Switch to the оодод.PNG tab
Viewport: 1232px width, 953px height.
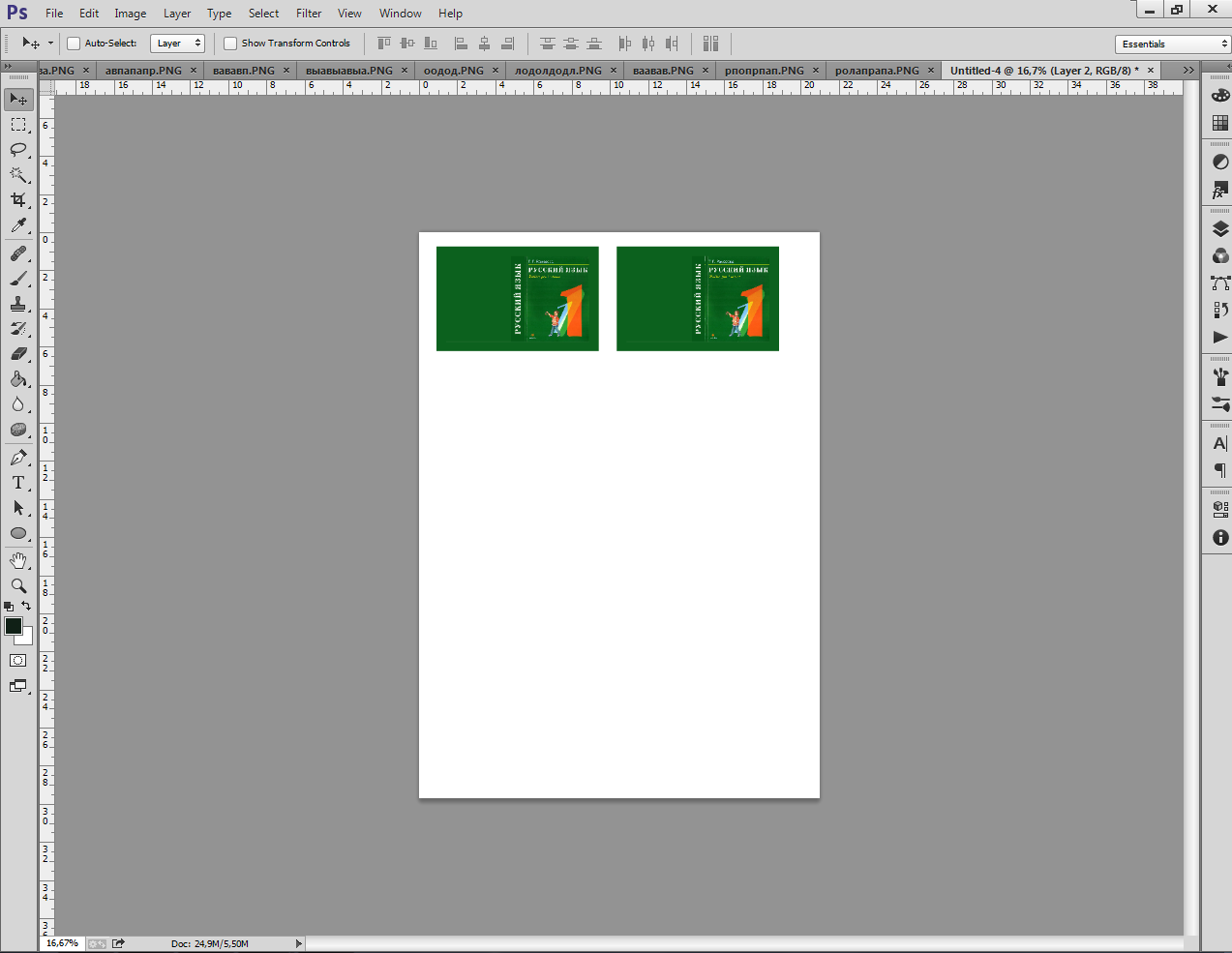pyautogui.click(x=453, y=71)
